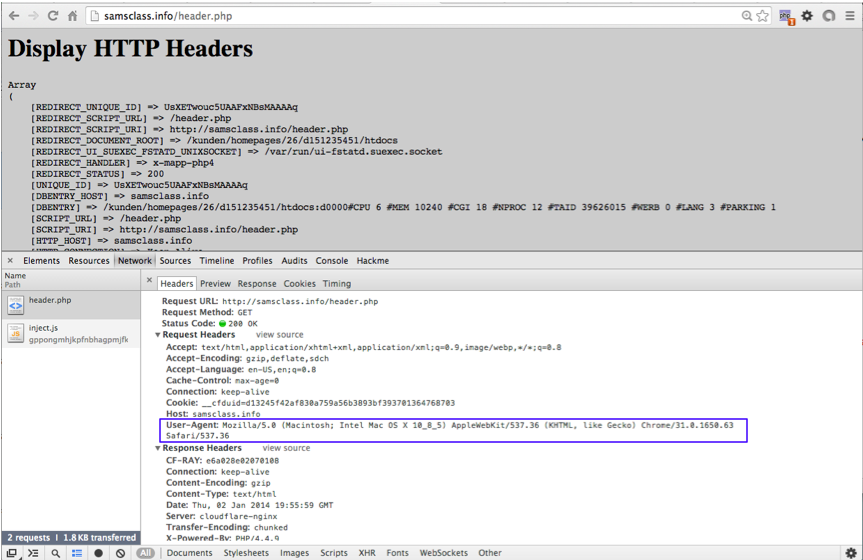Switch to the Response sub-tab

point(257,284)
